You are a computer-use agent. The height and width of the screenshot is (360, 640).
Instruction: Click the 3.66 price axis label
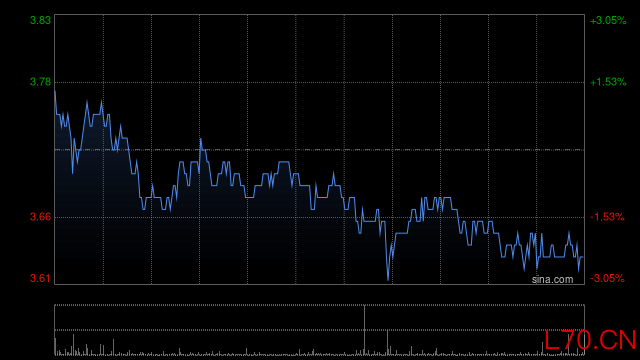[x=40, y=217]
